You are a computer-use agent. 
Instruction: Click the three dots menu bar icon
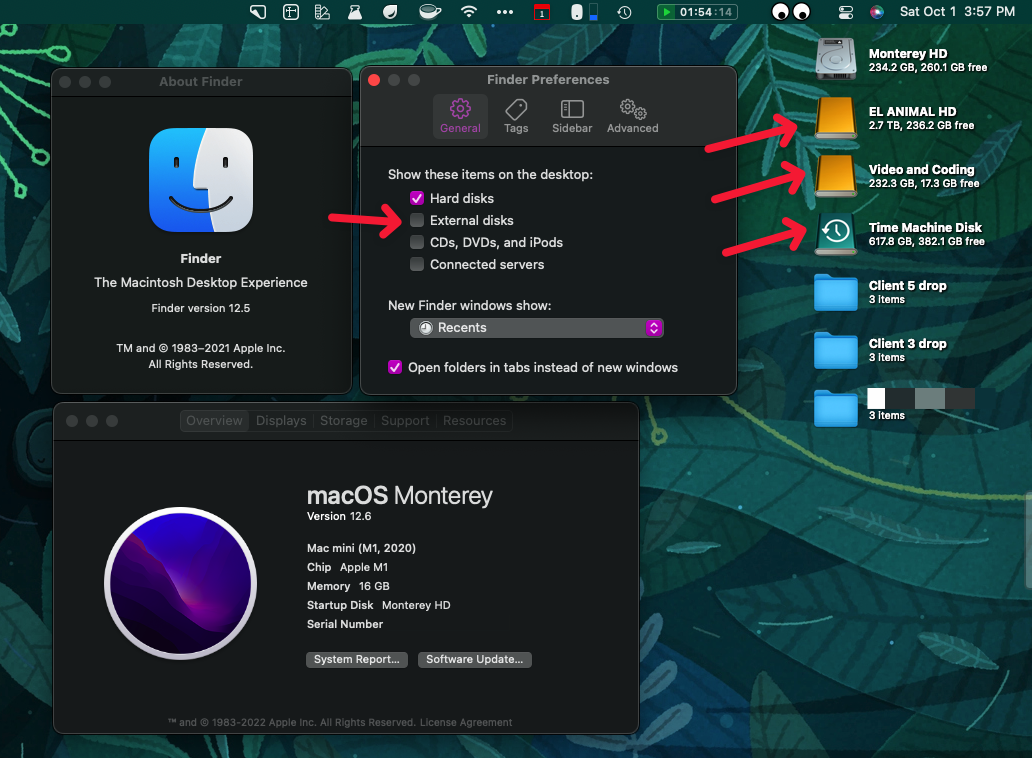pos(505,12)
